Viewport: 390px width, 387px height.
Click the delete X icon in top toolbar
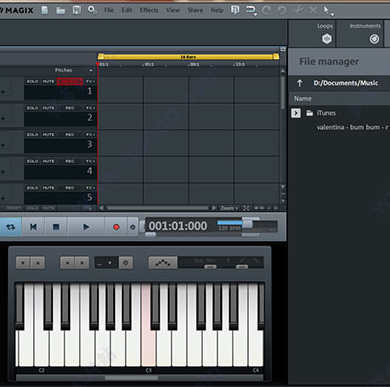click(313, 10)
